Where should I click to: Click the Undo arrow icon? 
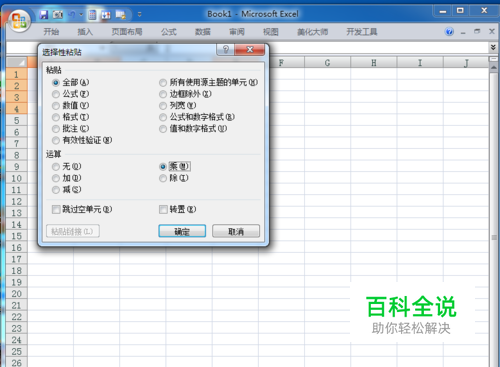click(x=72, y=14)
